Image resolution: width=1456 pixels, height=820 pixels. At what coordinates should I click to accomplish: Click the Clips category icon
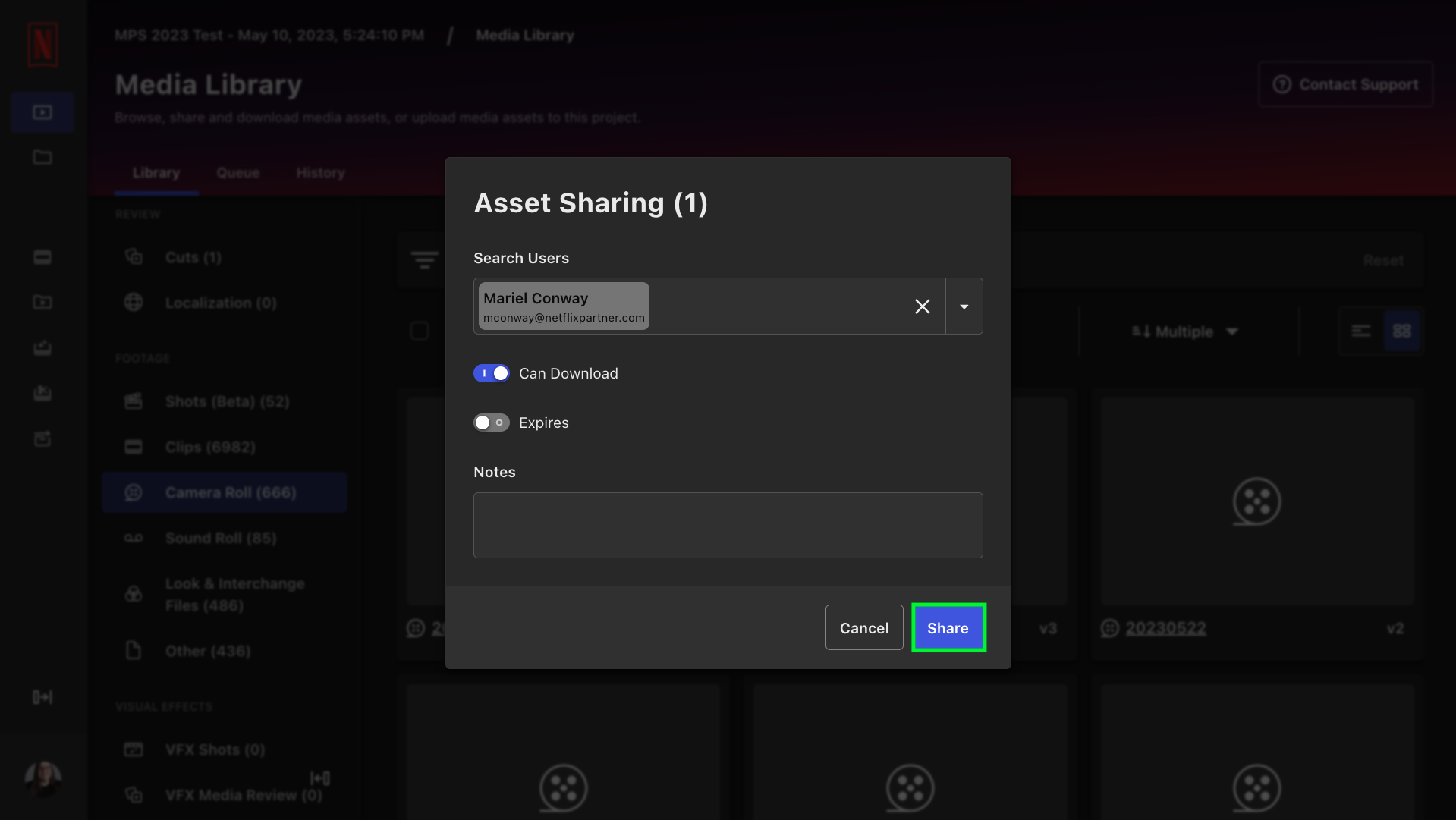(x=134, y=447)
